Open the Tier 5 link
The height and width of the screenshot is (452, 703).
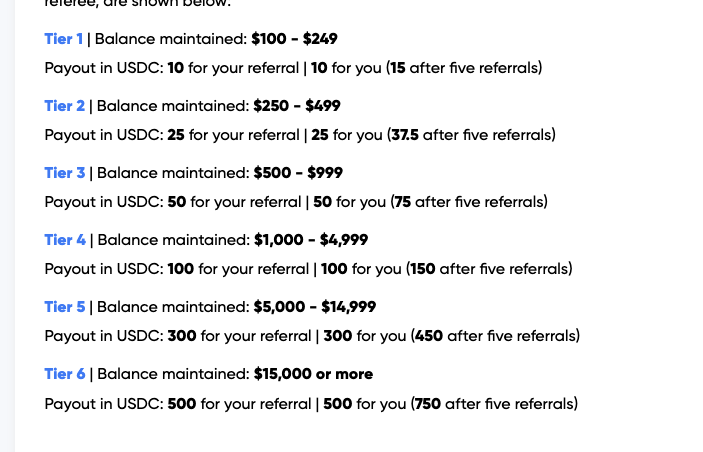(x=65, y=307)
